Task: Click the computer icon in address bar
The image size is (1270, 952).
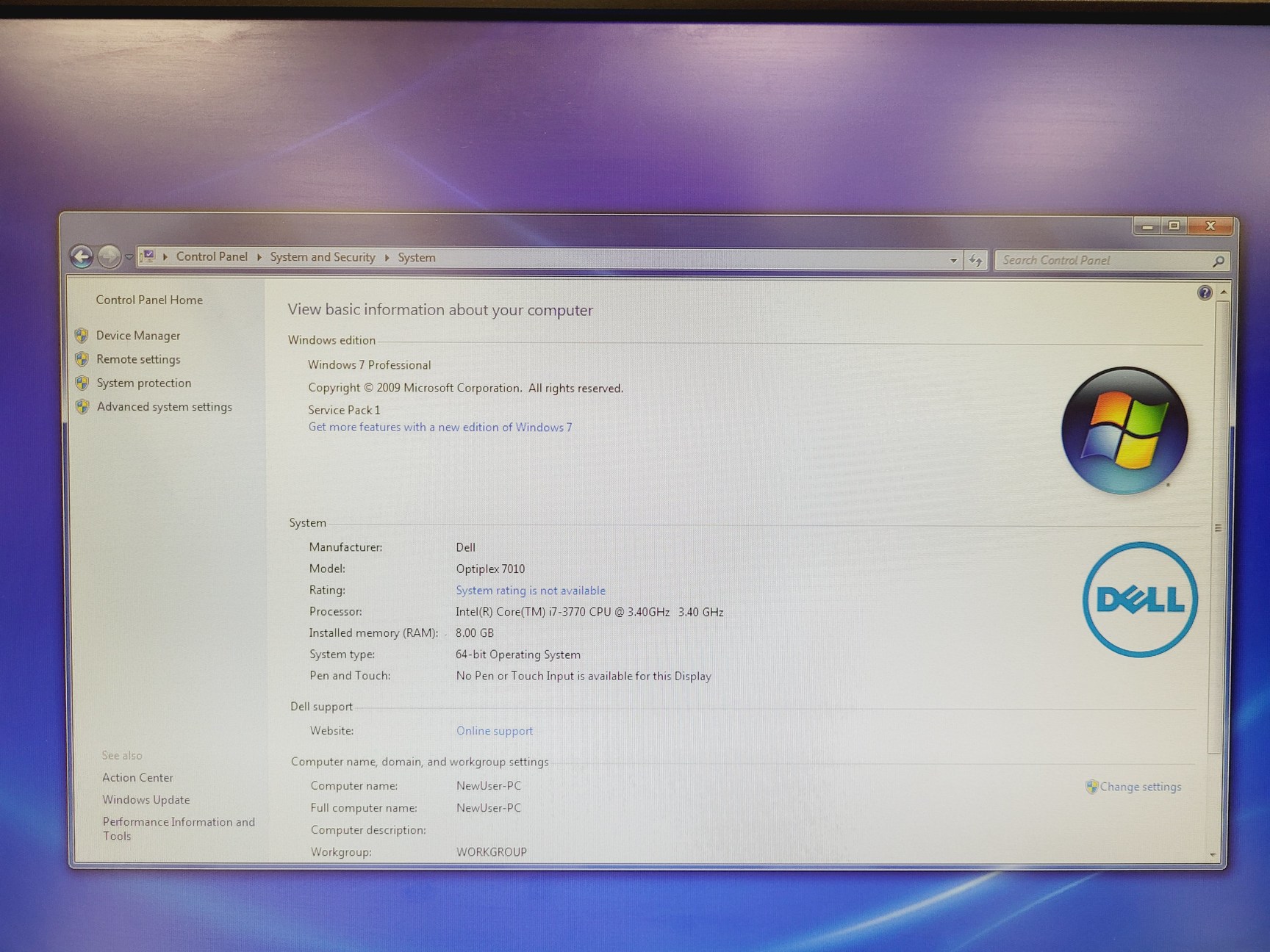Action: click(148, 256)
